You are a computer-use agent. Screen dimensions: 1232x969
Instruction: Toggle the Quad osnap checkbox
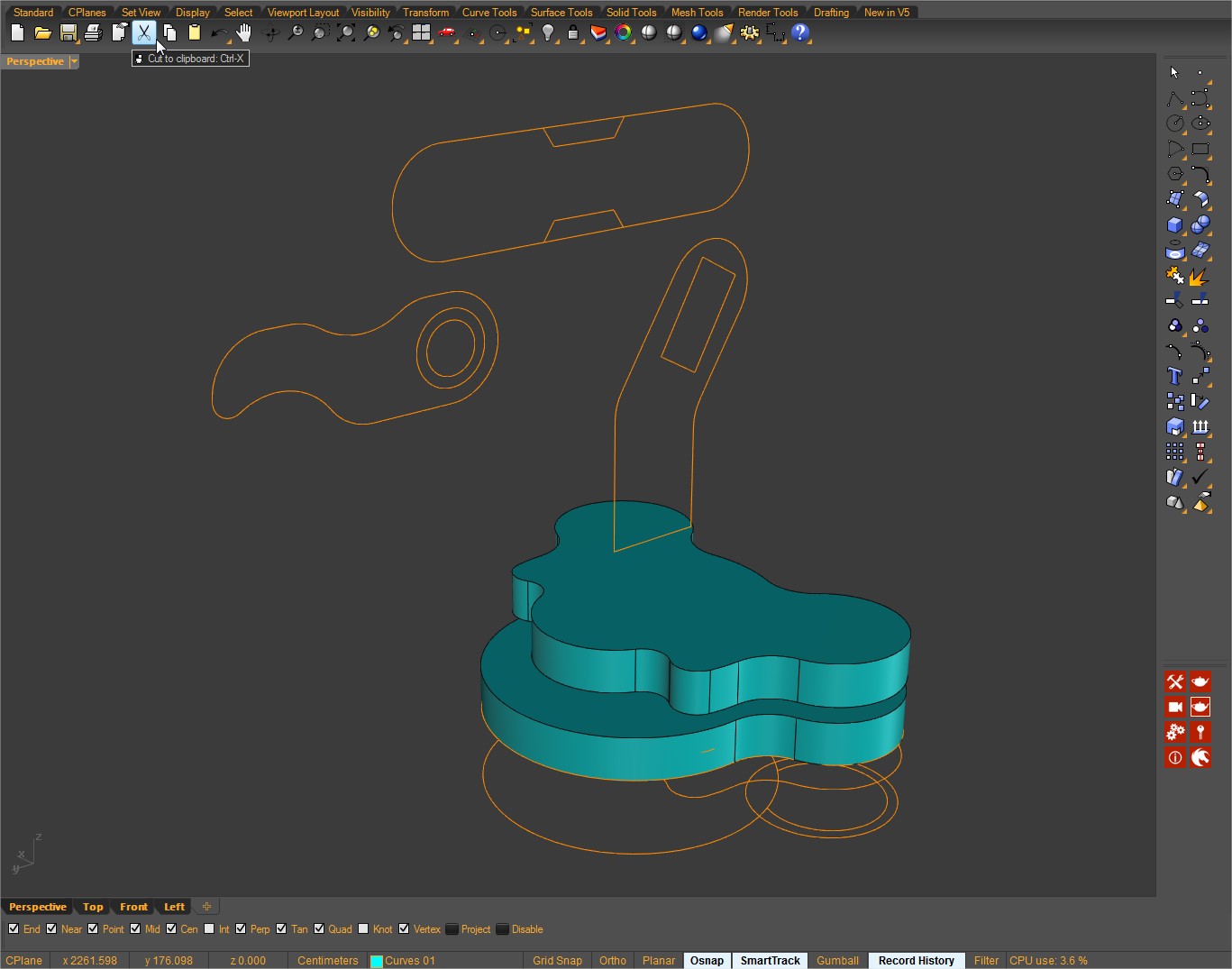pos(319,928)
